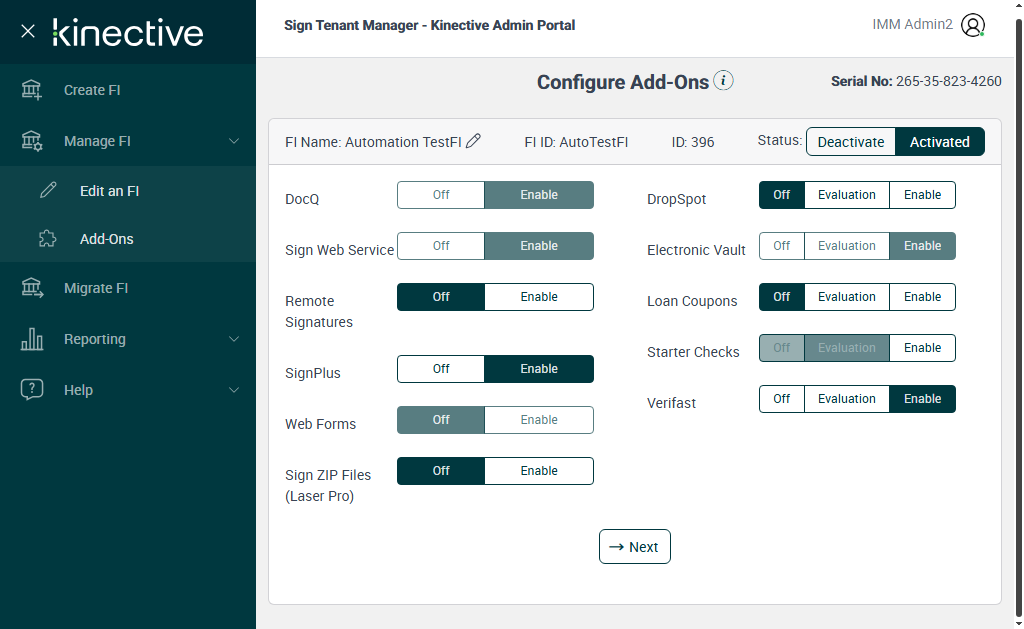
Task: Enable Starter Checks
Action: 922,347
